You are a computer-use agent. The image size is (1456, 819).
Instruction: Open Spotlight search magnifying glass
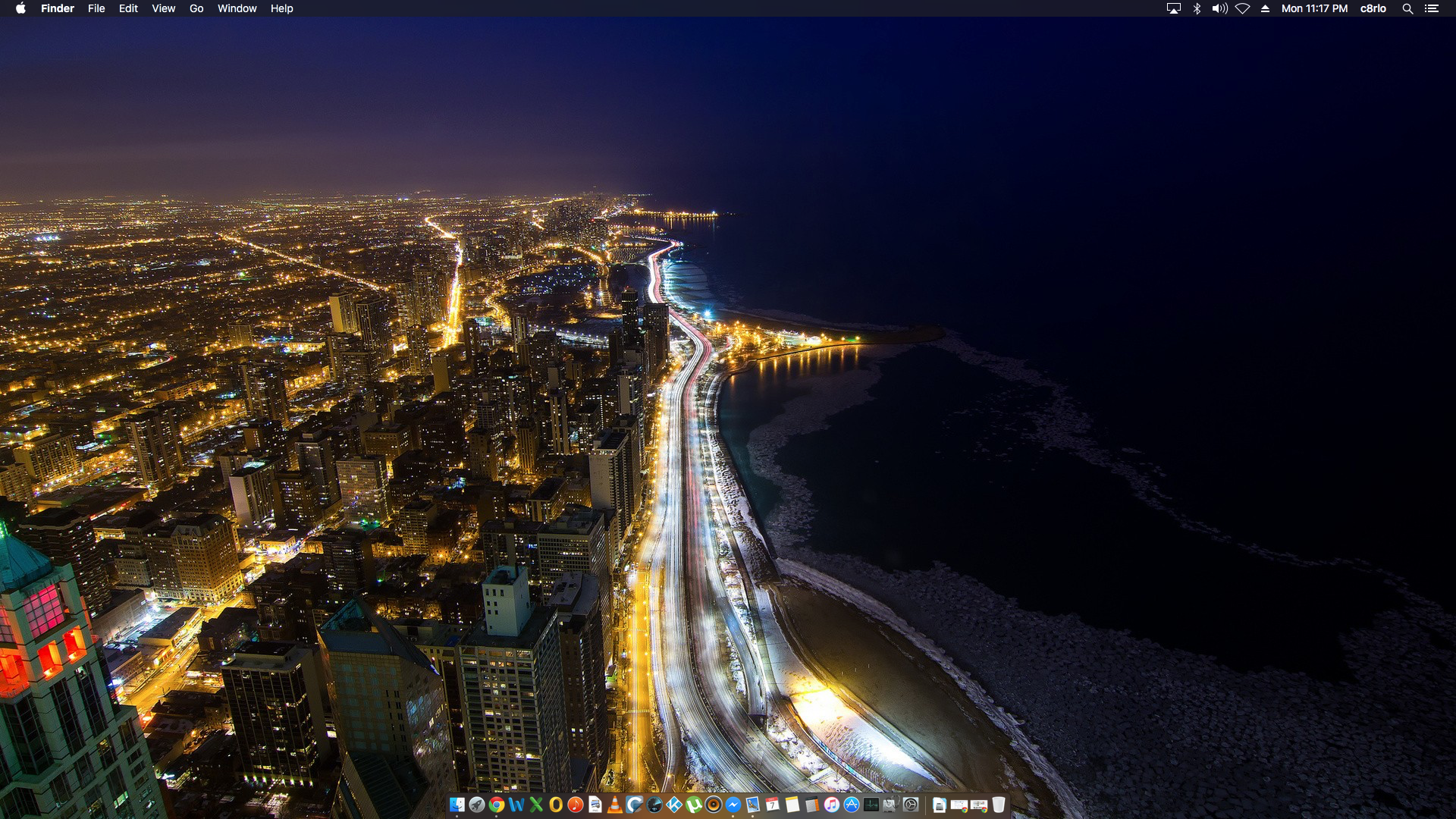[1407, 8]
